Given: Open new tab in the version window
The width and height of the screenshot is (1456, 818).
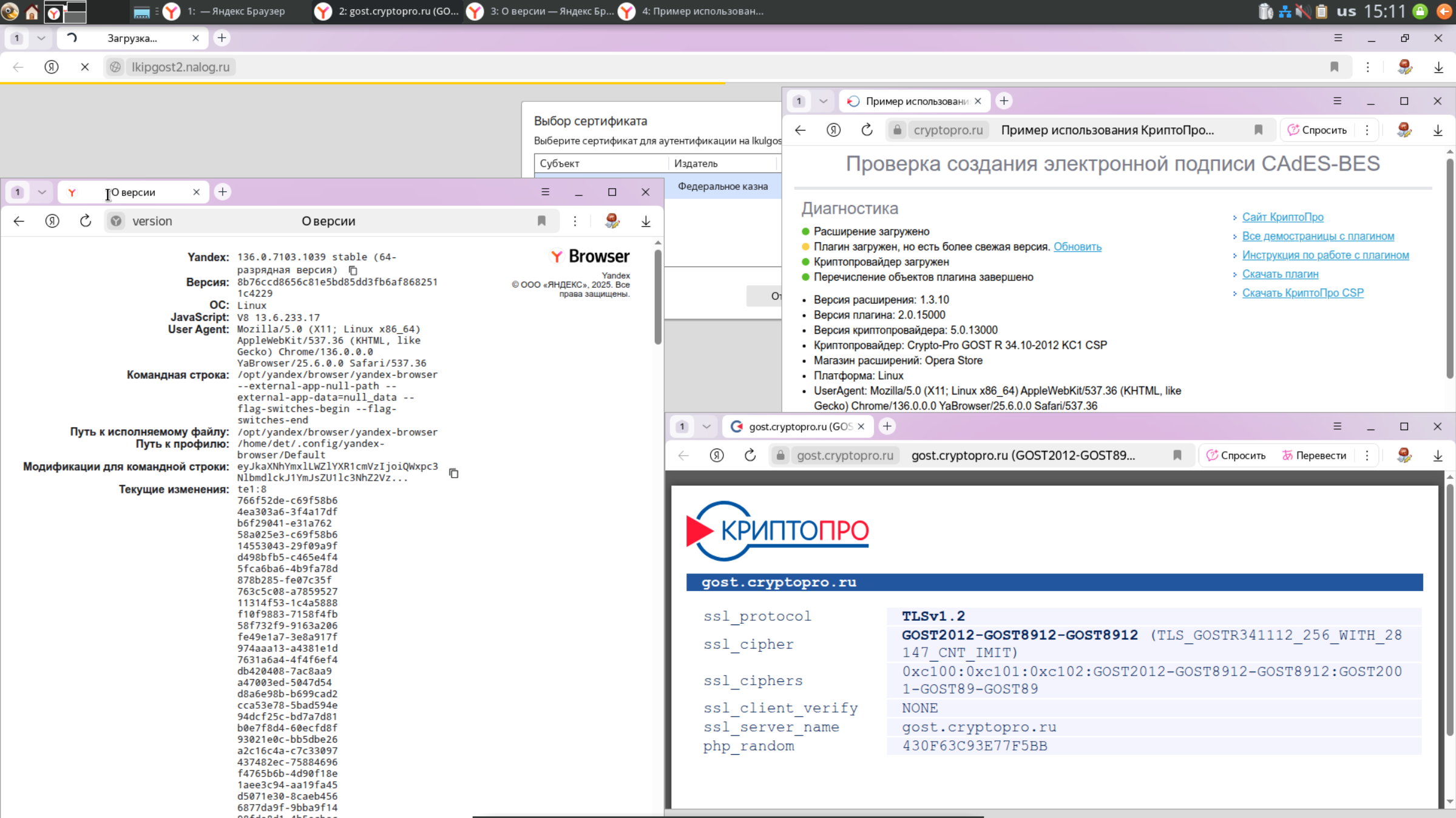Looking at the screenshot, I should click(x=223, y=192).
